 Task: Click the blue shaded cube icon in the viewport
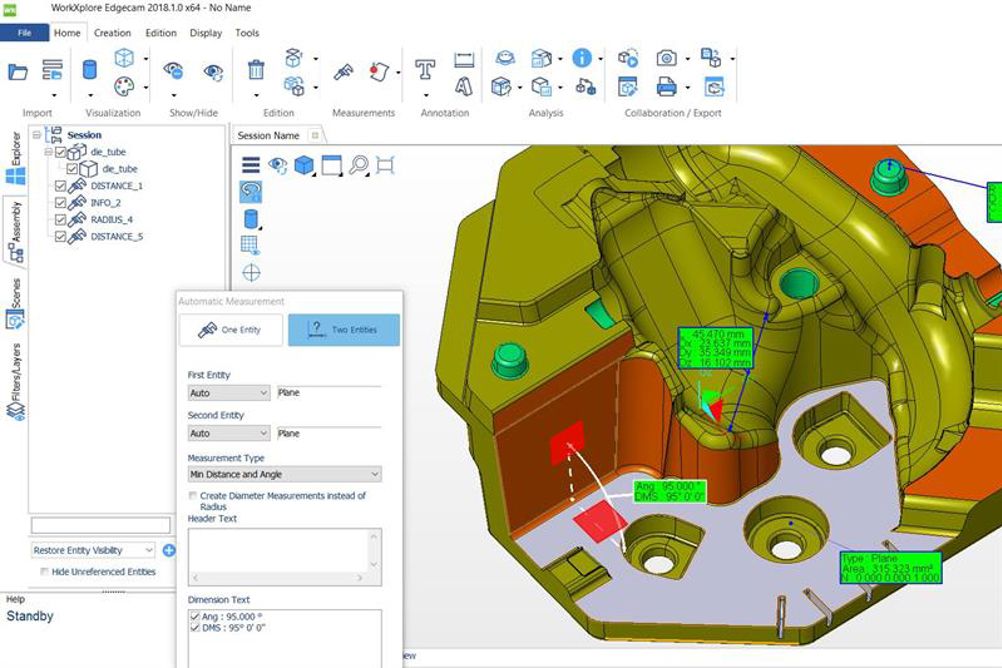304,165
